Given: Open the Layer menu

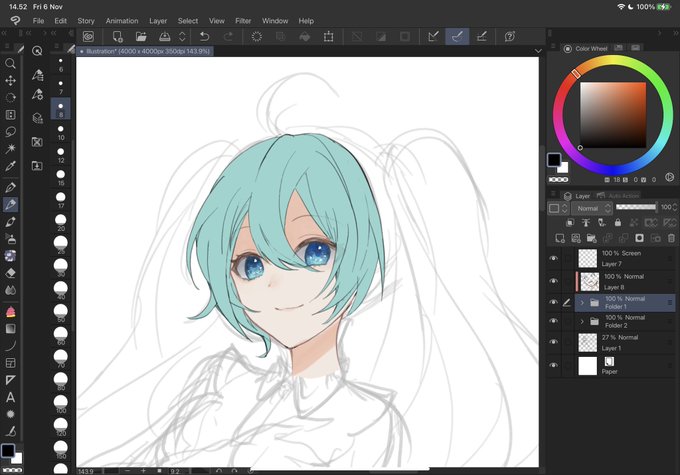Looking at the screenshot, I should click(158, 21).
